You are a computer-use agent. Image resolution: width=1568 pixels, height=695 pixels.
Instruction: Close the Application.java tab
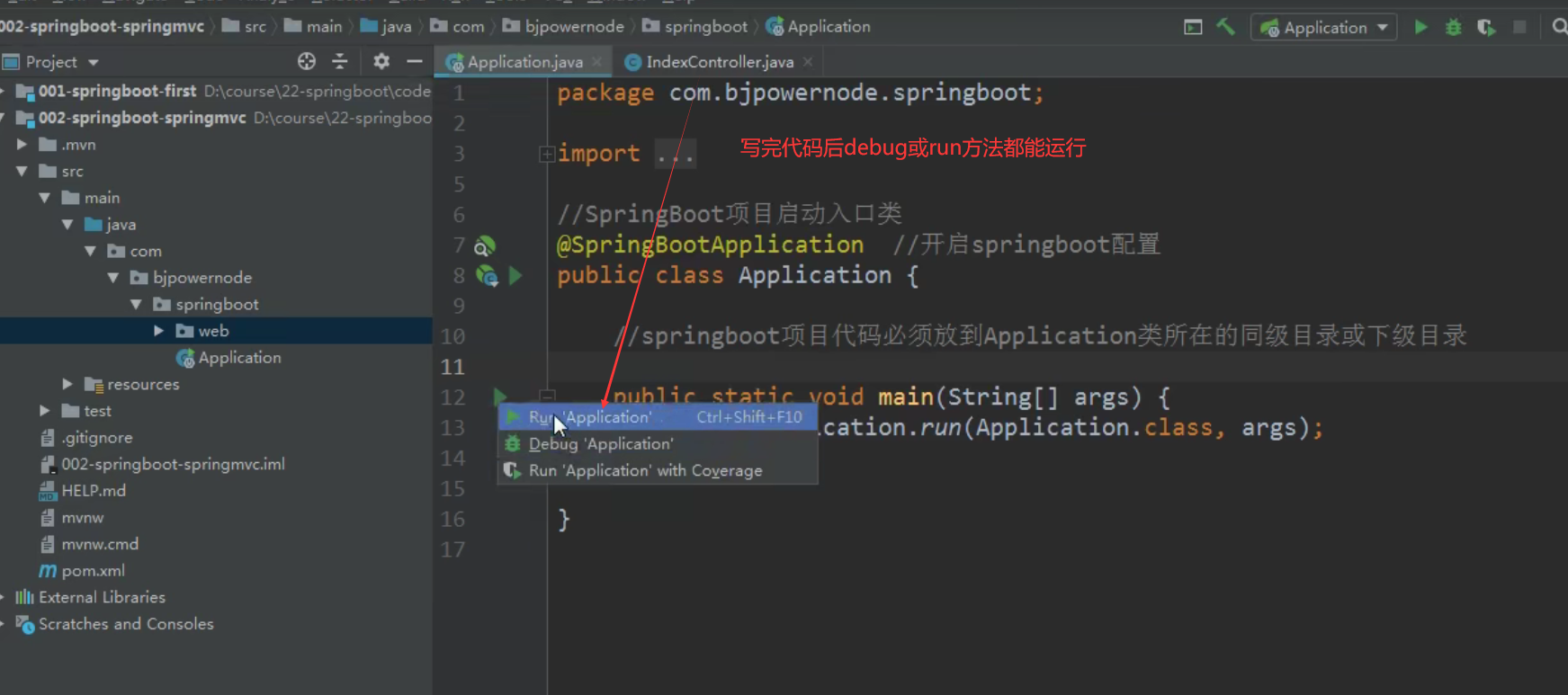(x=596, y=62)
